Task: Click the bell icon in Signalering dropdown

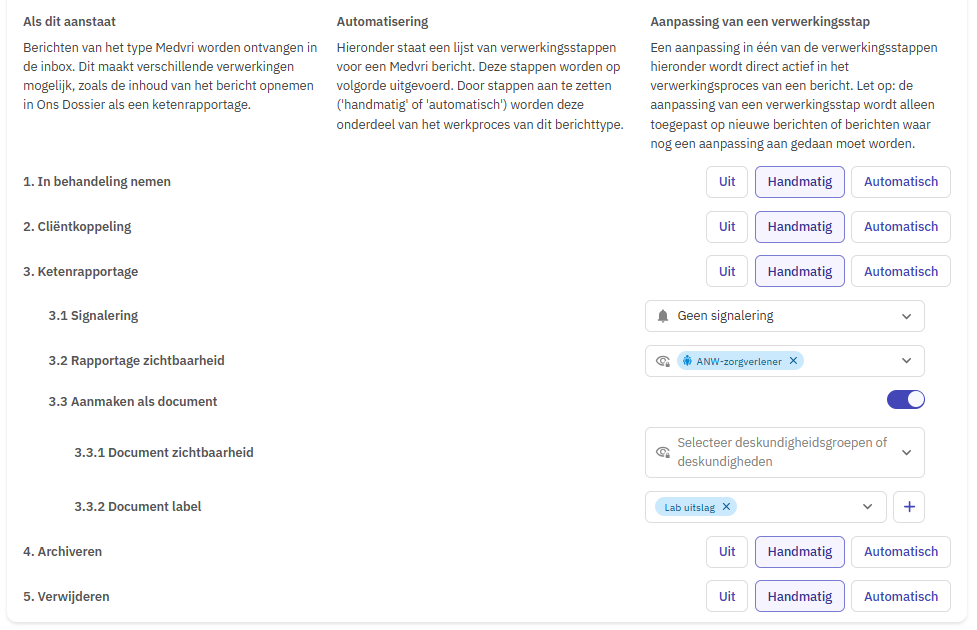Action: pos(663,316)
